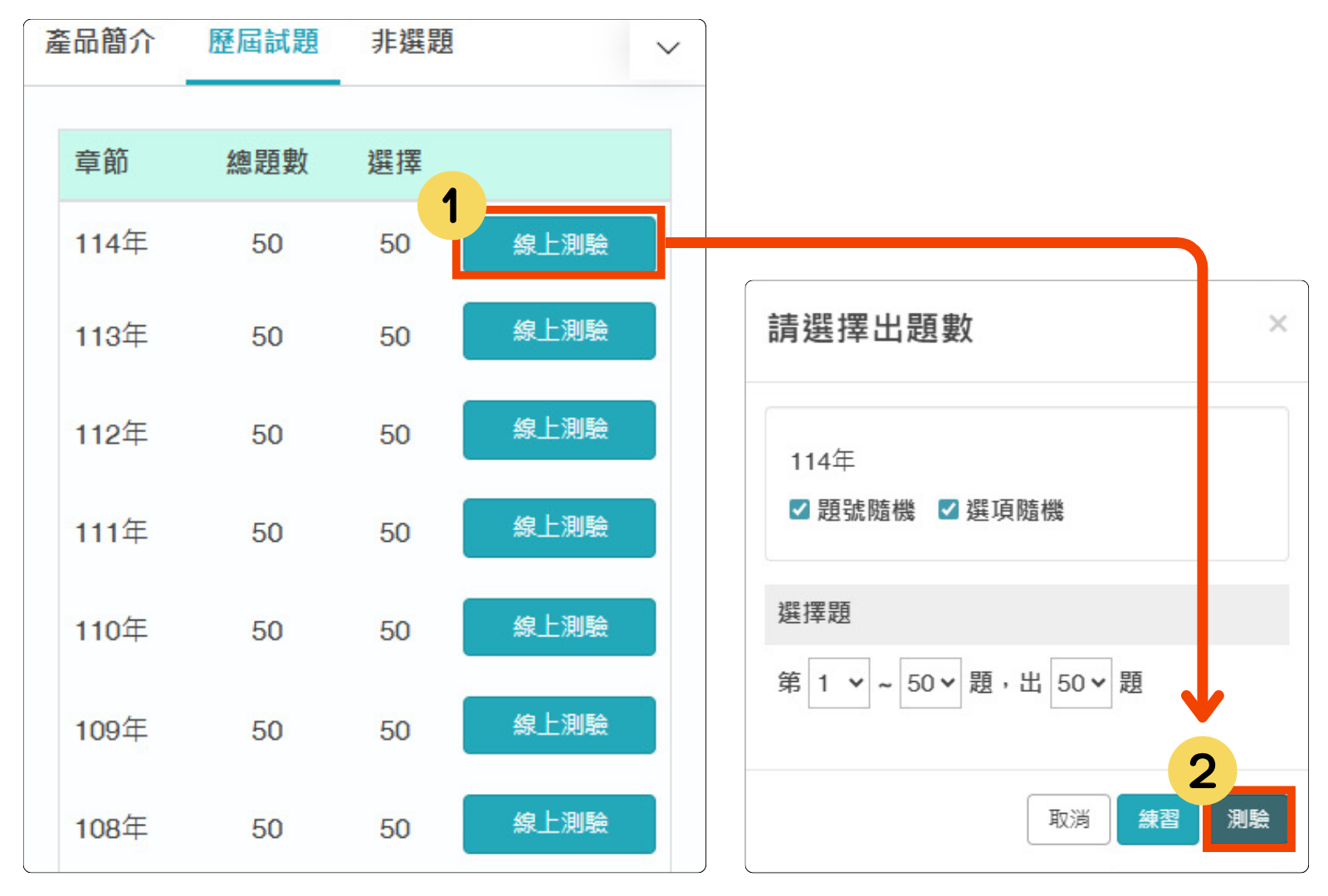Begin 線上測驗 for 109年
1328x896 pixels.
pos(559,725)
